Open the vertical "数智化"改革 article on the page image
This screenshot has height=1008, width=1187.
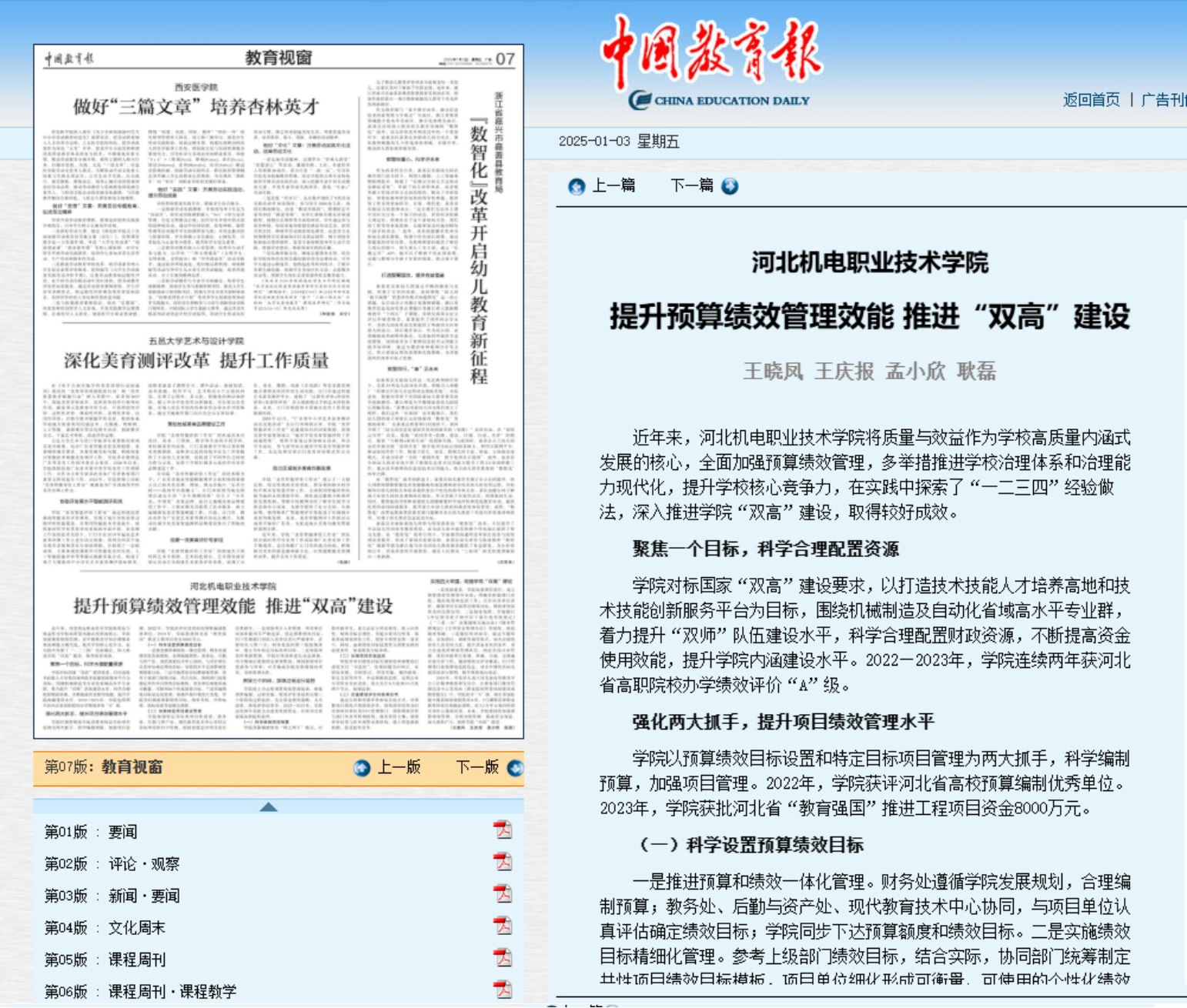(x=479, y=251)
